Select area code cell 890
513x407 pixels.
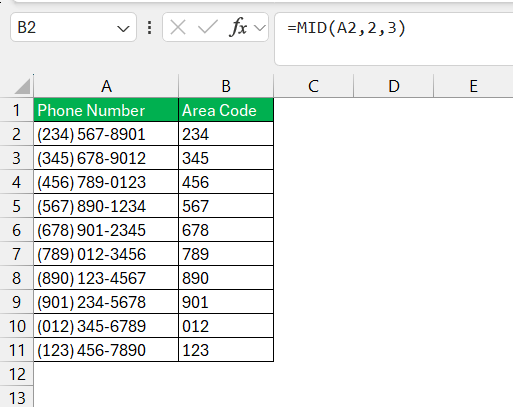(226, 278)
